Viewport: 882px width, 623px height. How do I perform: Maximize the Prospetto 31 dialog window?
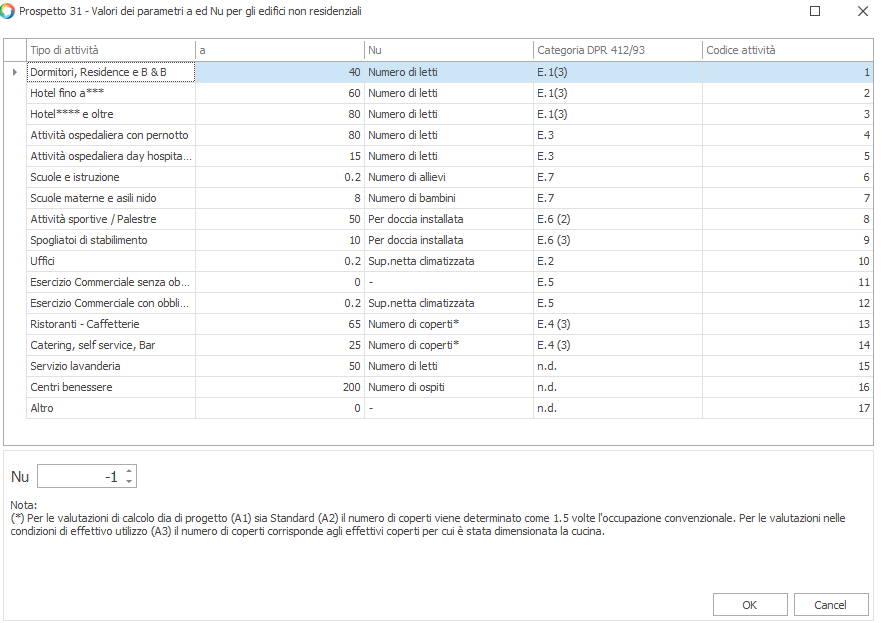(815, 11)
